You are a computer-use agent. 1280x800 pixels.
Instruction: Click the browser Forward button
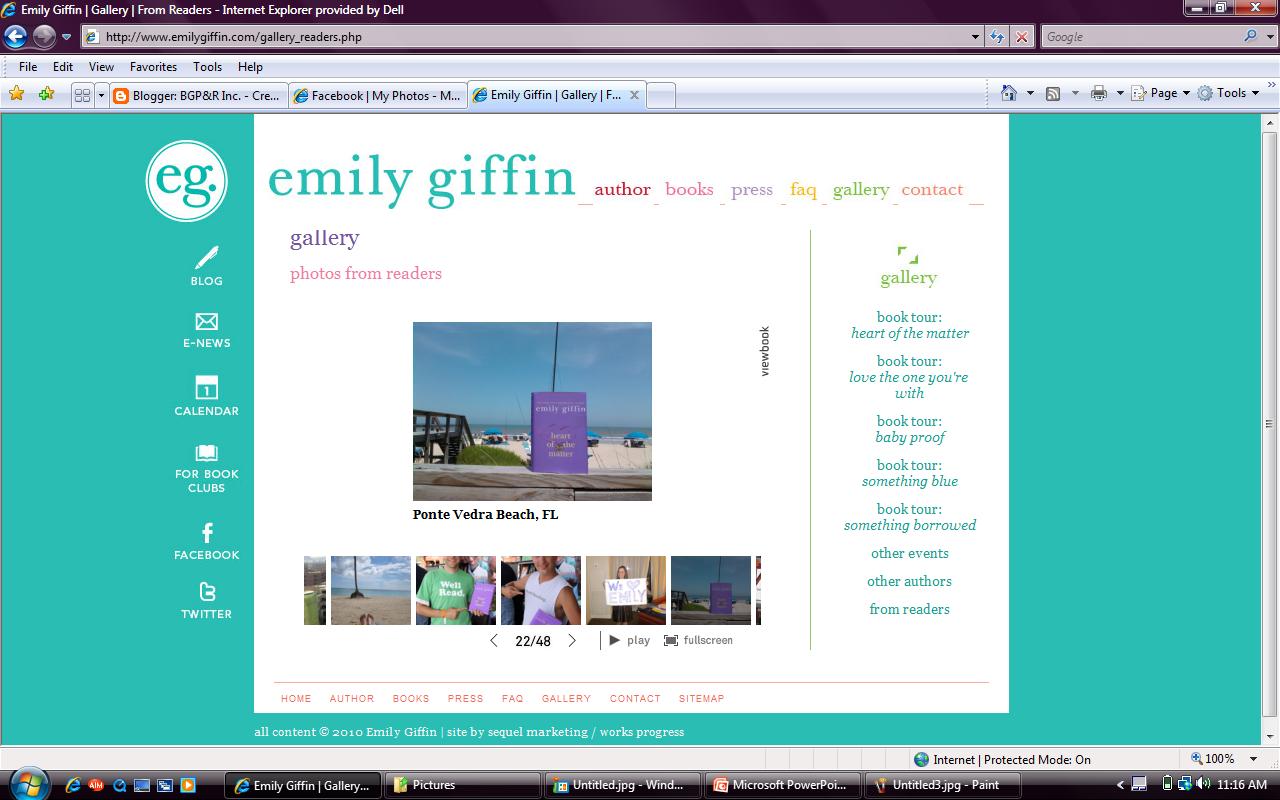tap(44, 37)
